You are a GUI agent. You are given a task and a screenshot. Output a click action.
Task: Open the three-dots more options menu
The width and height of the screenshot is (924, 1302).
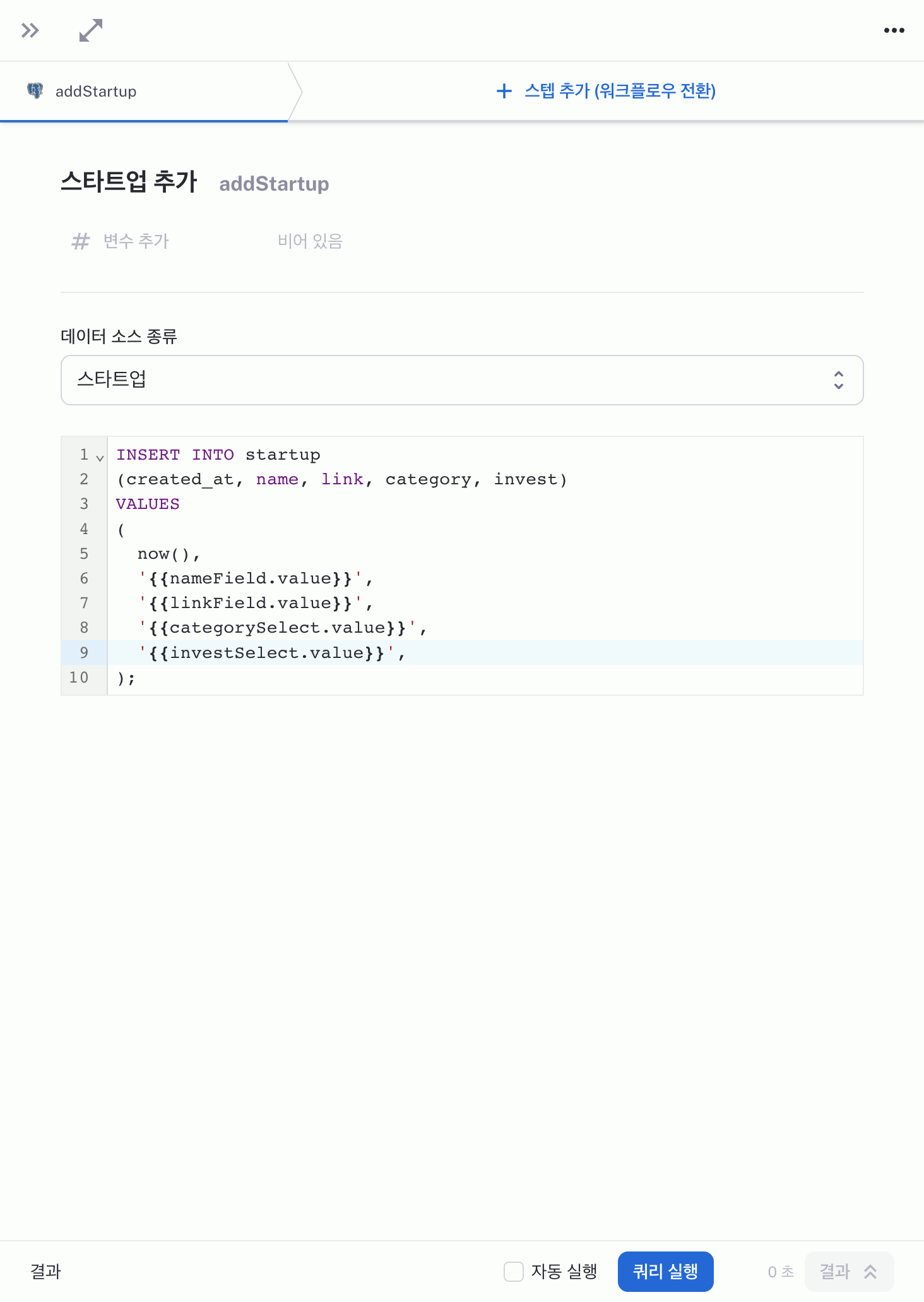[894, 30]
